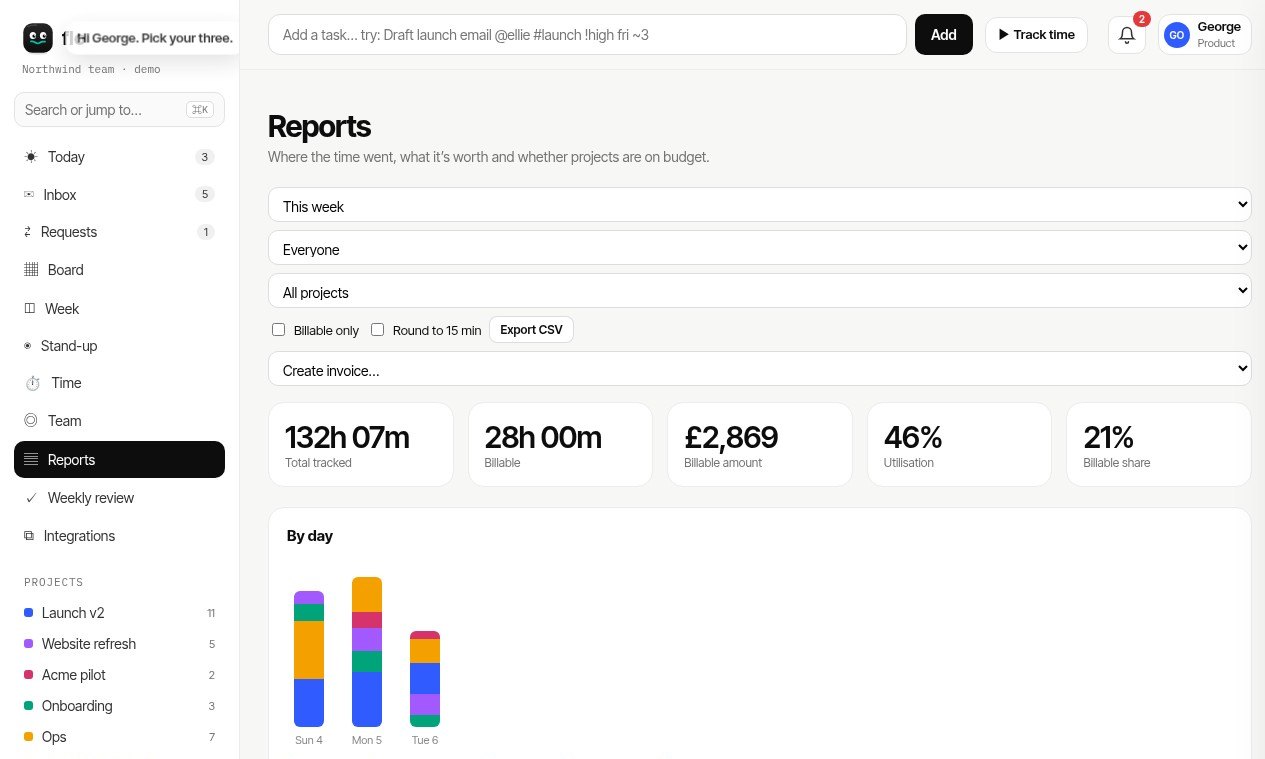Click the GO user avatar
Viewport: 1265px width, 759px height.
tap(1177, 35)
